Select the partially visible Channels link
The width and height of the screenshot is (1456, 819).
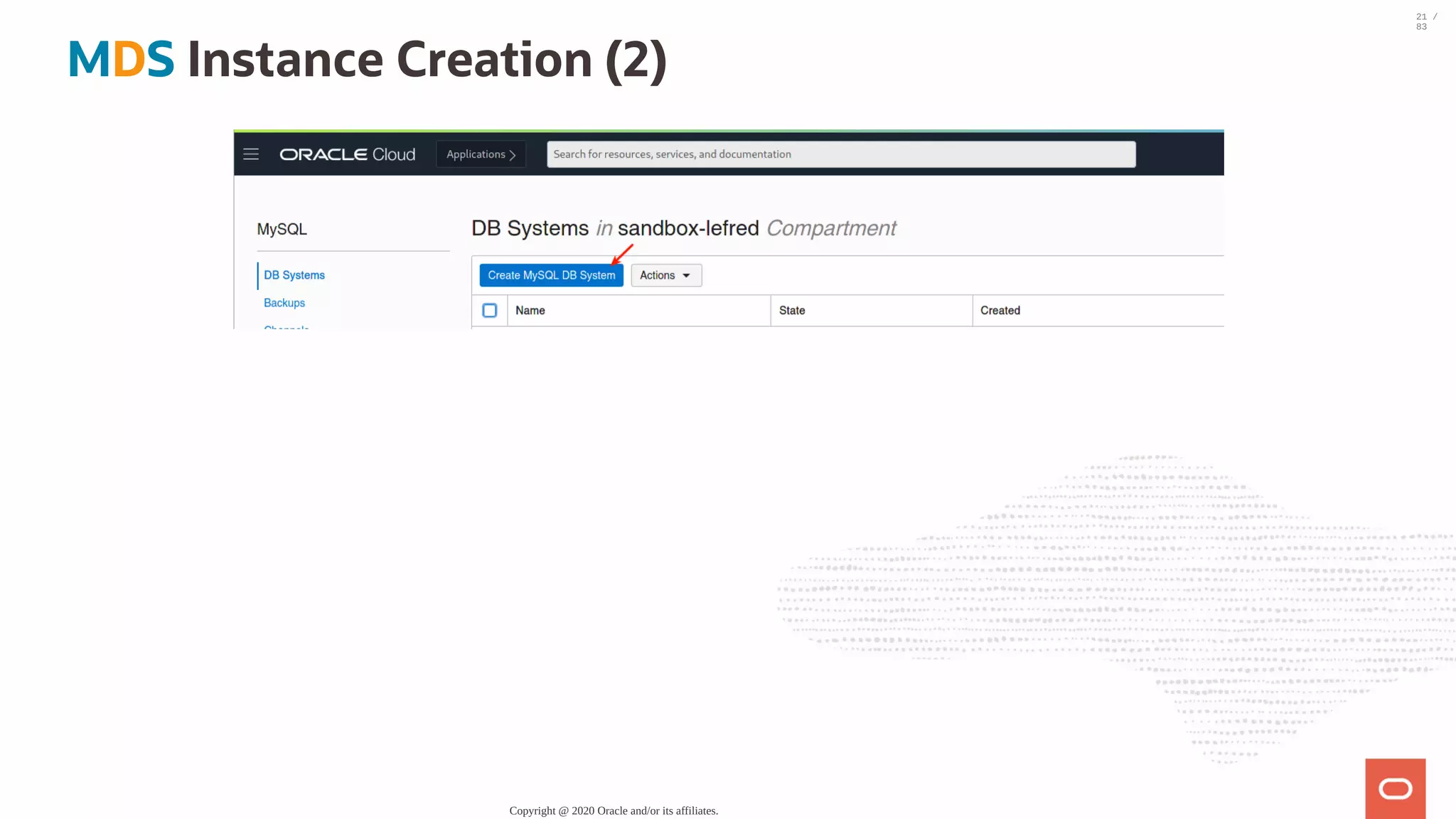point(287,327)
